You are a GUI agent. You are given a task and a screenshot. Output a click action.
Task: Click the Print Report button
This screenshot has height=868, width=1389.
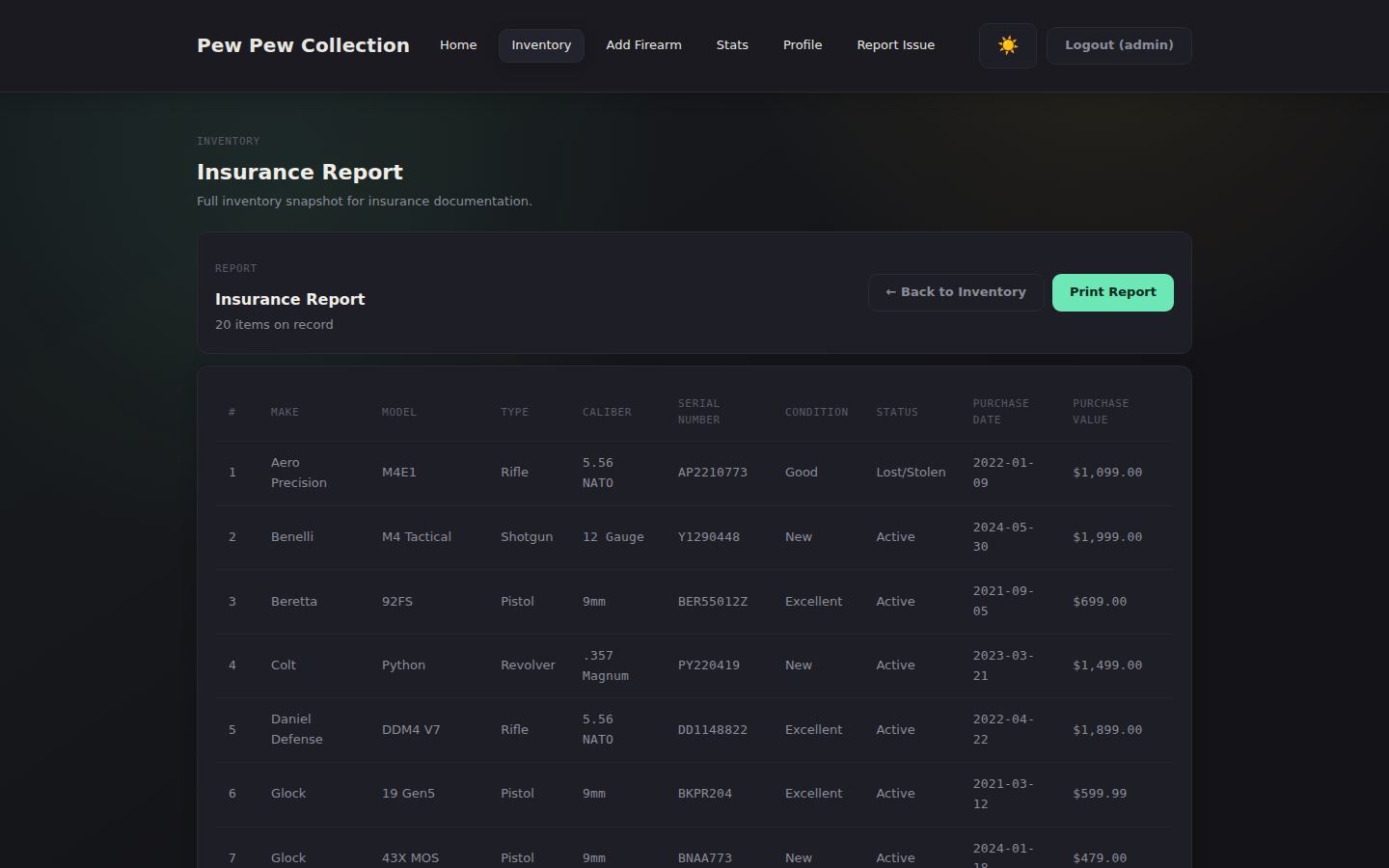point(1112,292)
